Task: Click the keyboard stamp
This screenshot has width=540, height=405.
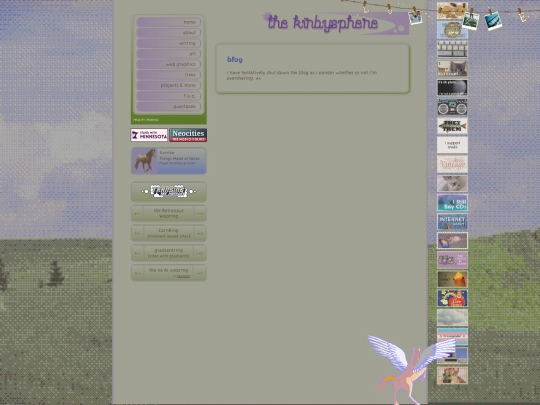Action: (x=452, y=49)
